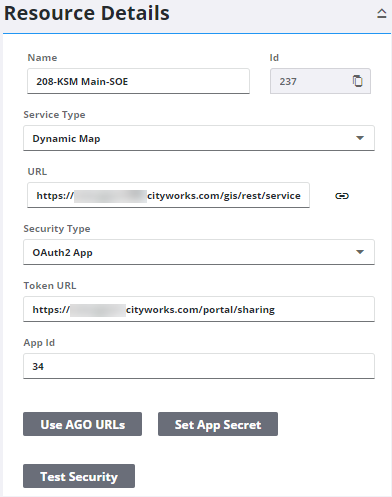Select the App Id field showing 34
392x497 pixels.
[x=199, y=366]
